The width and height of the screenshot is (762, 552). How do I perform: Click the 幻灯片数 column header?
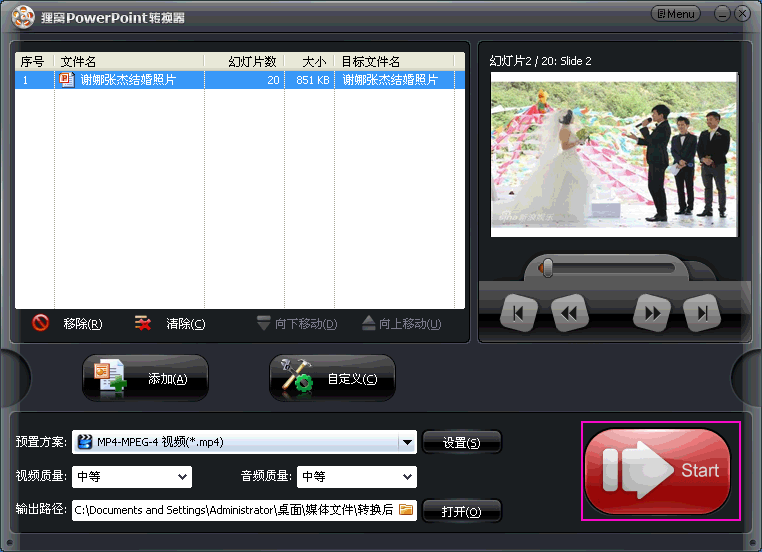(x=244, y=62)
